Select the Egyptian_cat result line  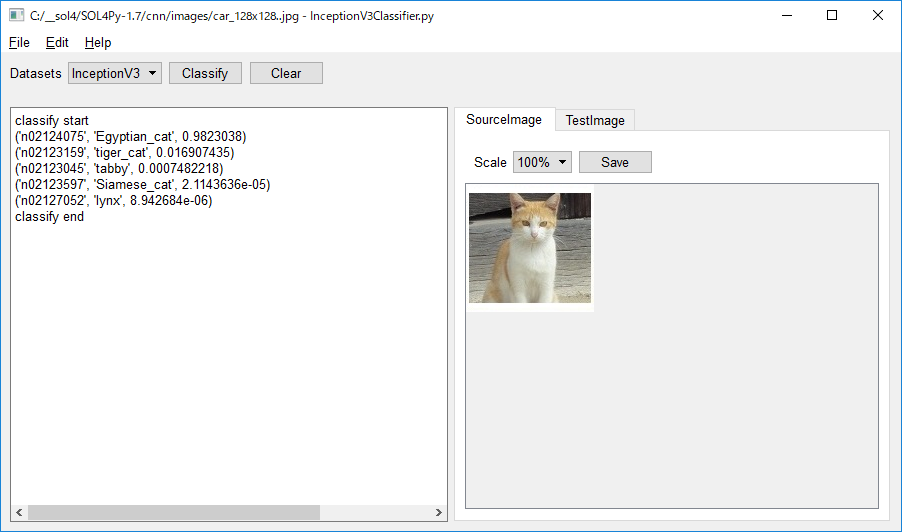(131, 137)
